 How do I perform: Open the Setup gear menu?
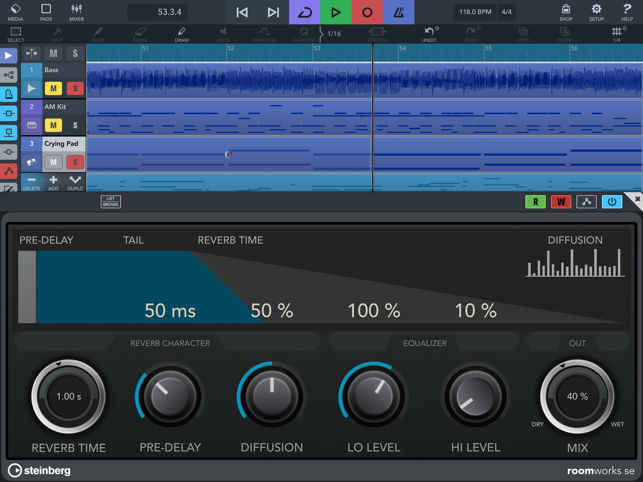(x=596, y=12)
